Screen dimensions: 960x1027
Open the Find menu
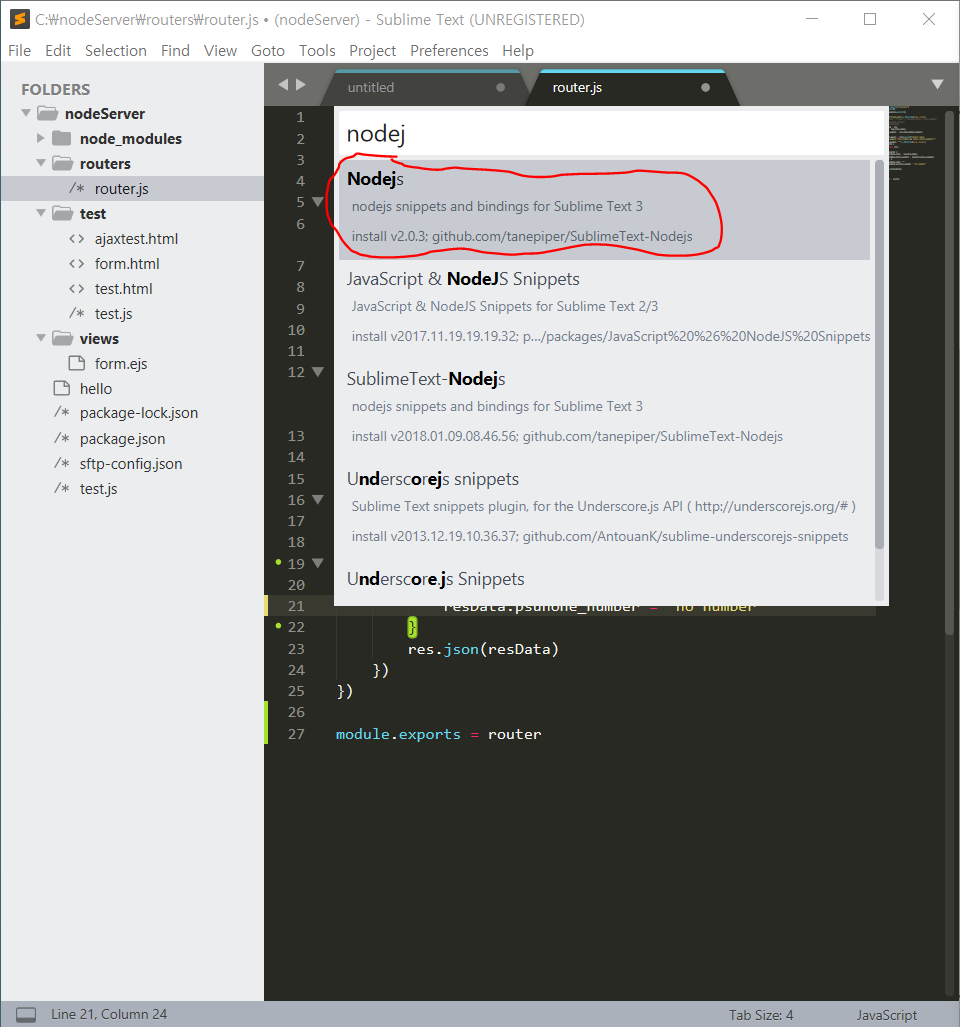(175, 50)
